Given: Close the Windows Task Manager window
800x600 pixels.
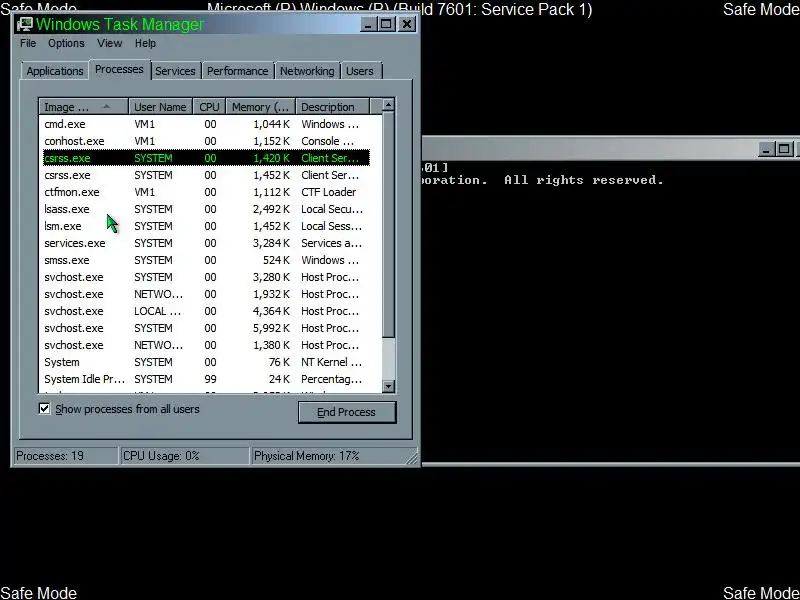Looking at the screenshot, I should click(x=407, y=24).
